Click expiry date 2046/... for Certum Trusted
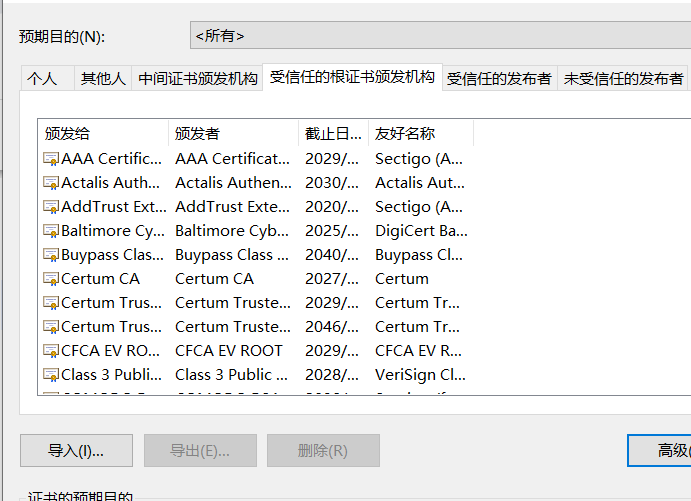Screen dimensions: 691x501 [x=332, y=327]
